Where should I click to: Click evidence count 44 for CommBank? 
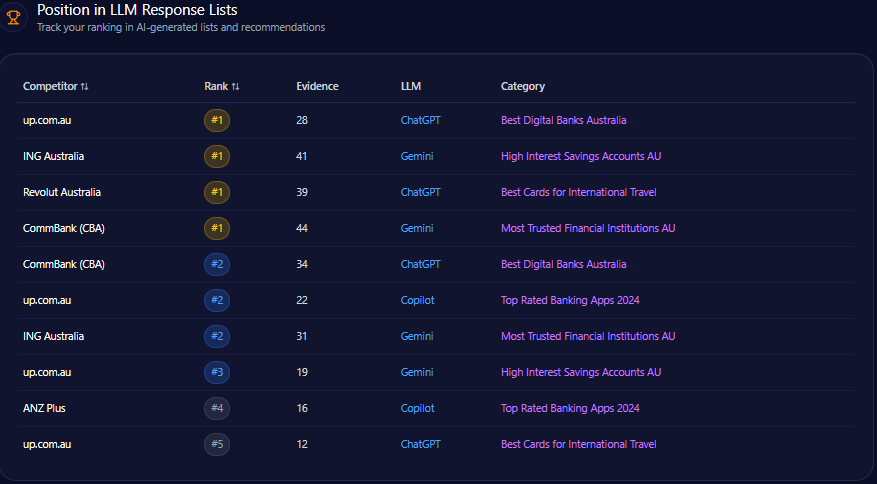tap(302, 228)
